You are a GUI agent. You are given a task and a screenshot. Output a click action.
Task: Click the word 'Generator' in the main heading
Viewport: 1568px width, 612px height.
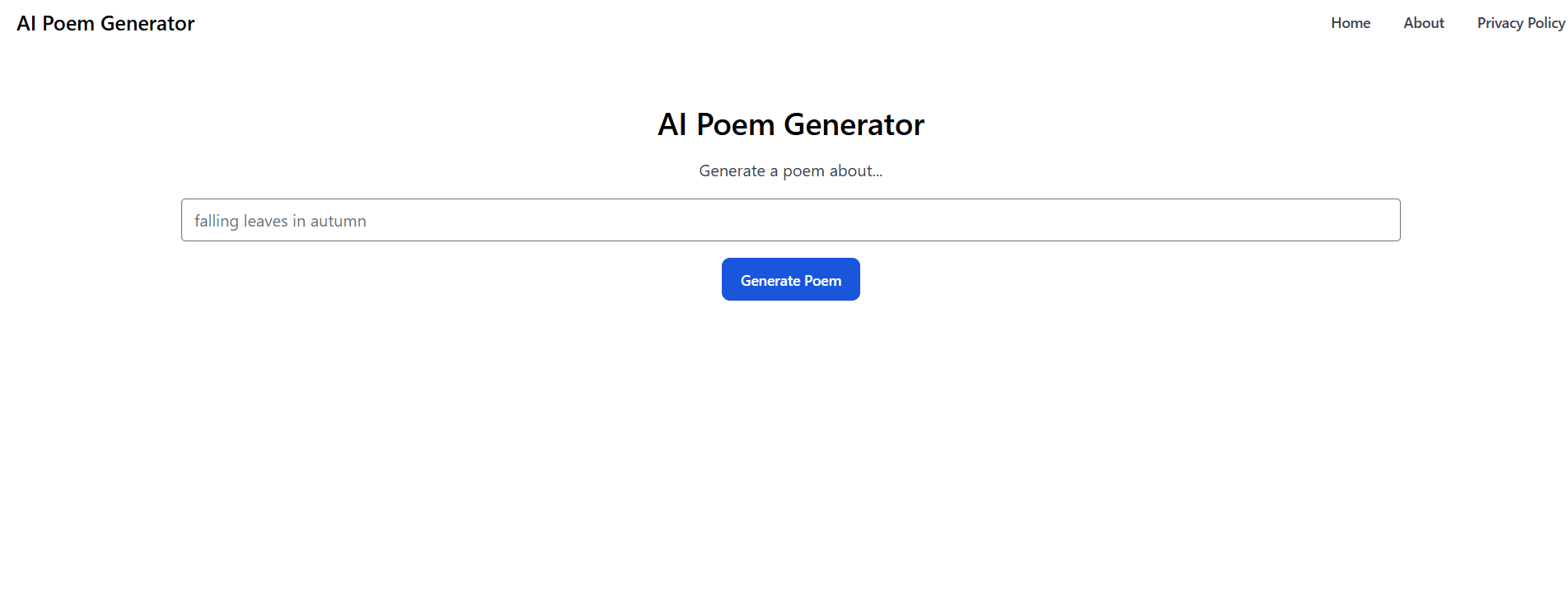[x=854, y=124]
